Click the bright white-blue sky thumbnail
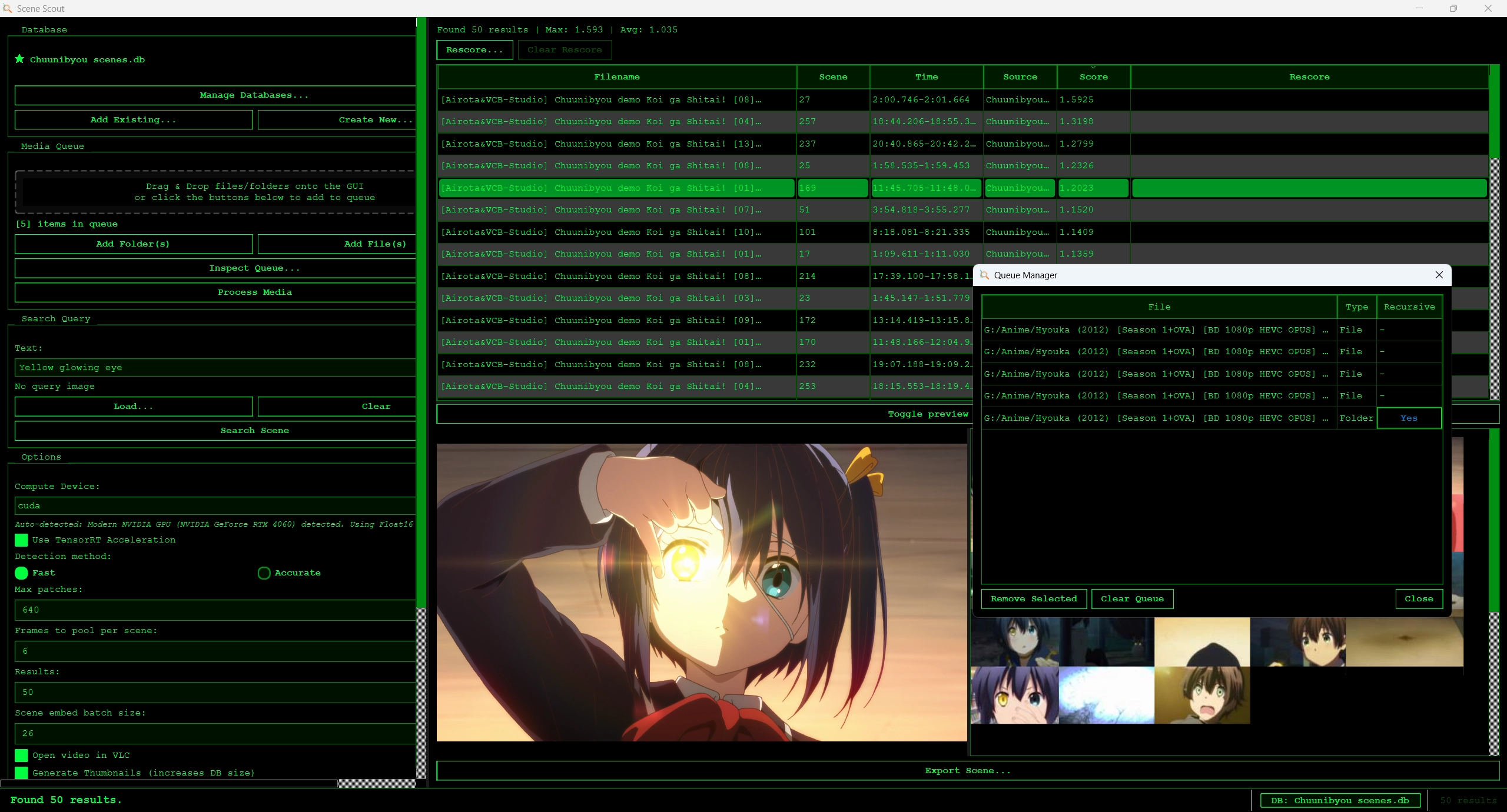The image size is (1507, 812). [1107, 694]
